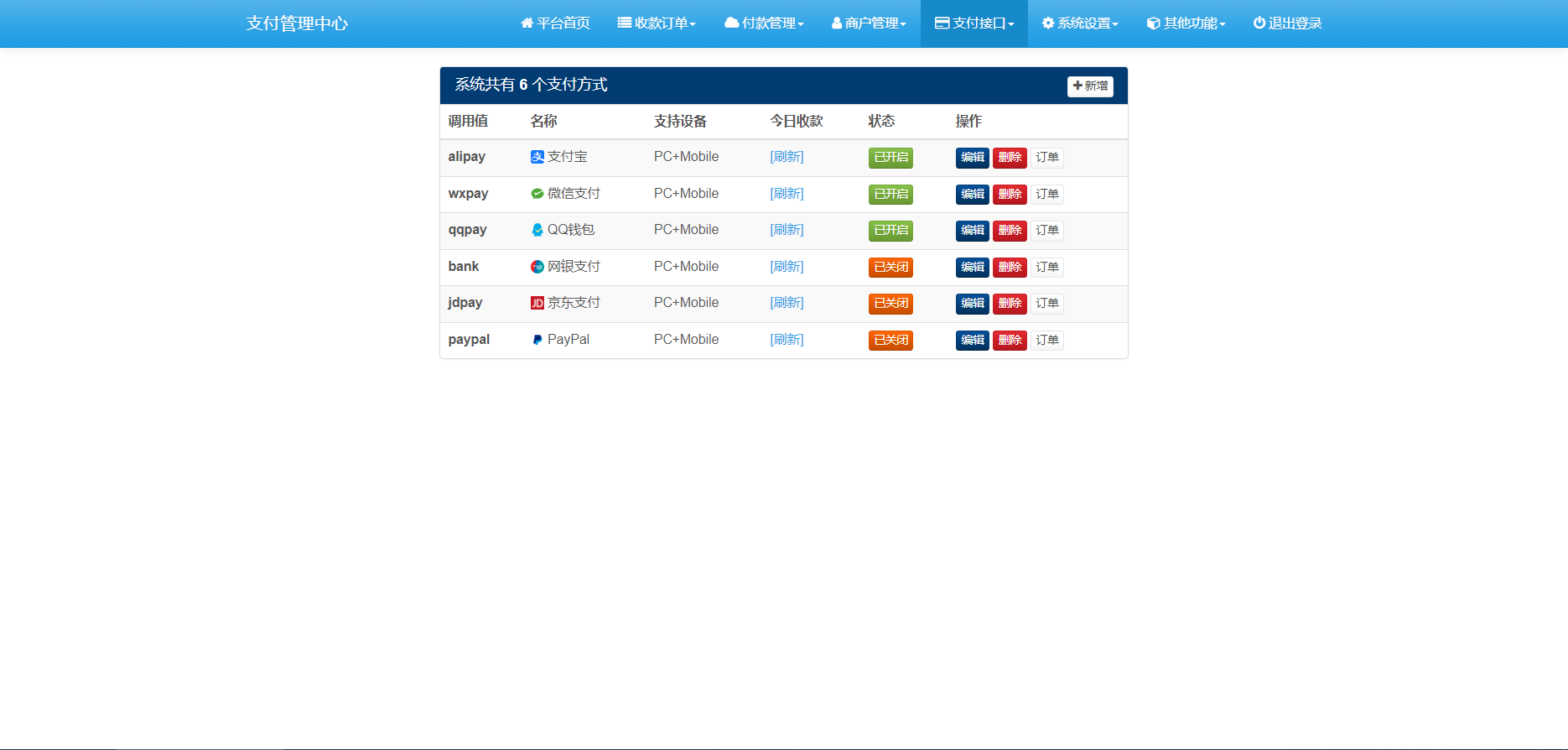Screen dimensions: 1568x750
Task: View orders for paypal
Action: 1047,341
